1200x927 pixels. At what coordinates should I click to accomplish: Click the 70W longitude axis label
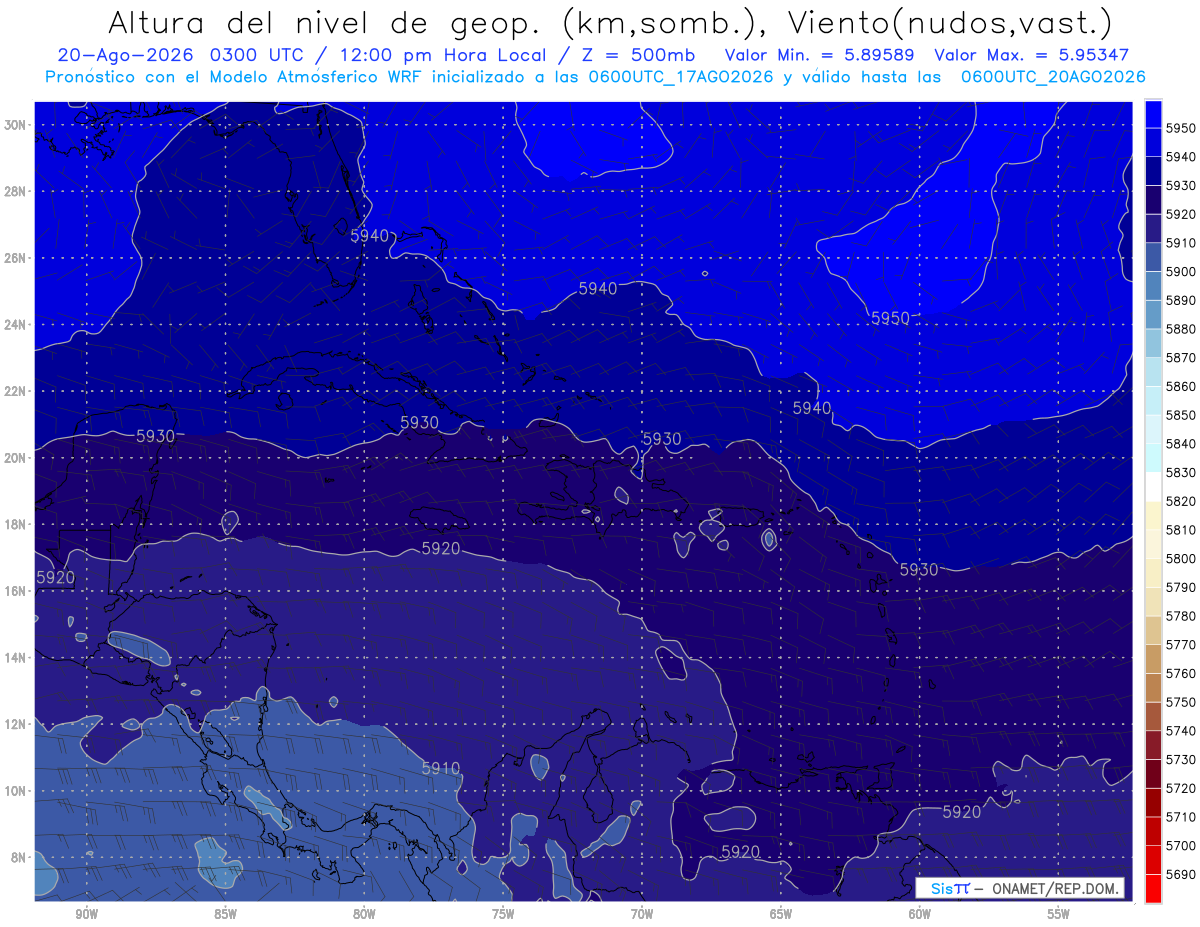coord(642,914)
